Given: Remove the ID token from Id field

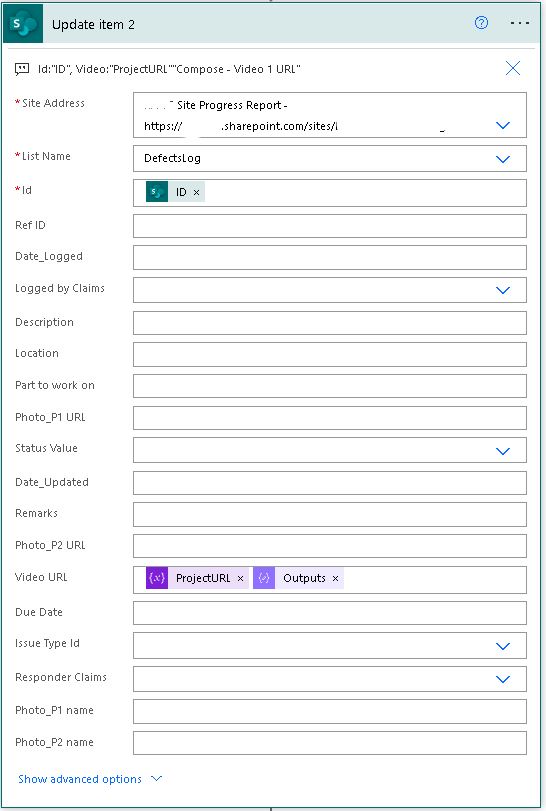Looking at the screenshot, I should click(x=196, y=192).
